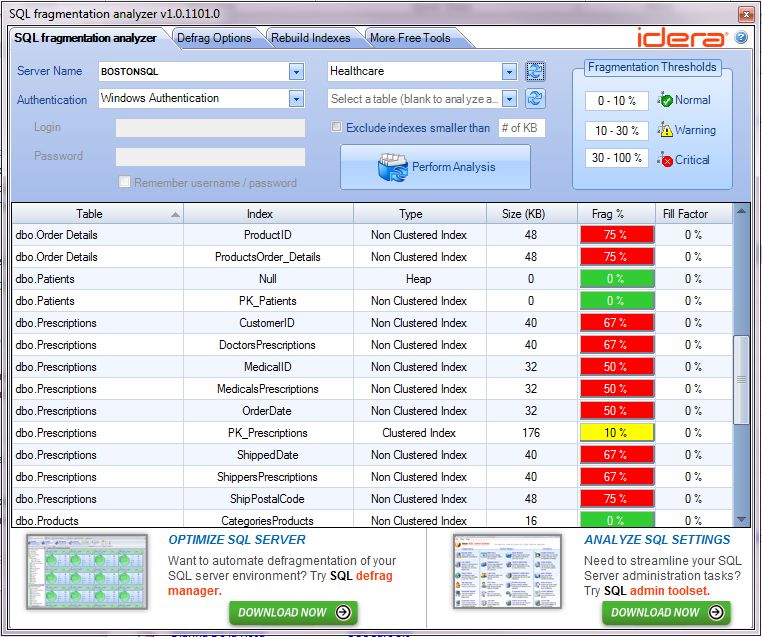The image size is (762, 637).
Task: Click the Warning threshold yellow triangle icon
Action: point(665,130)
